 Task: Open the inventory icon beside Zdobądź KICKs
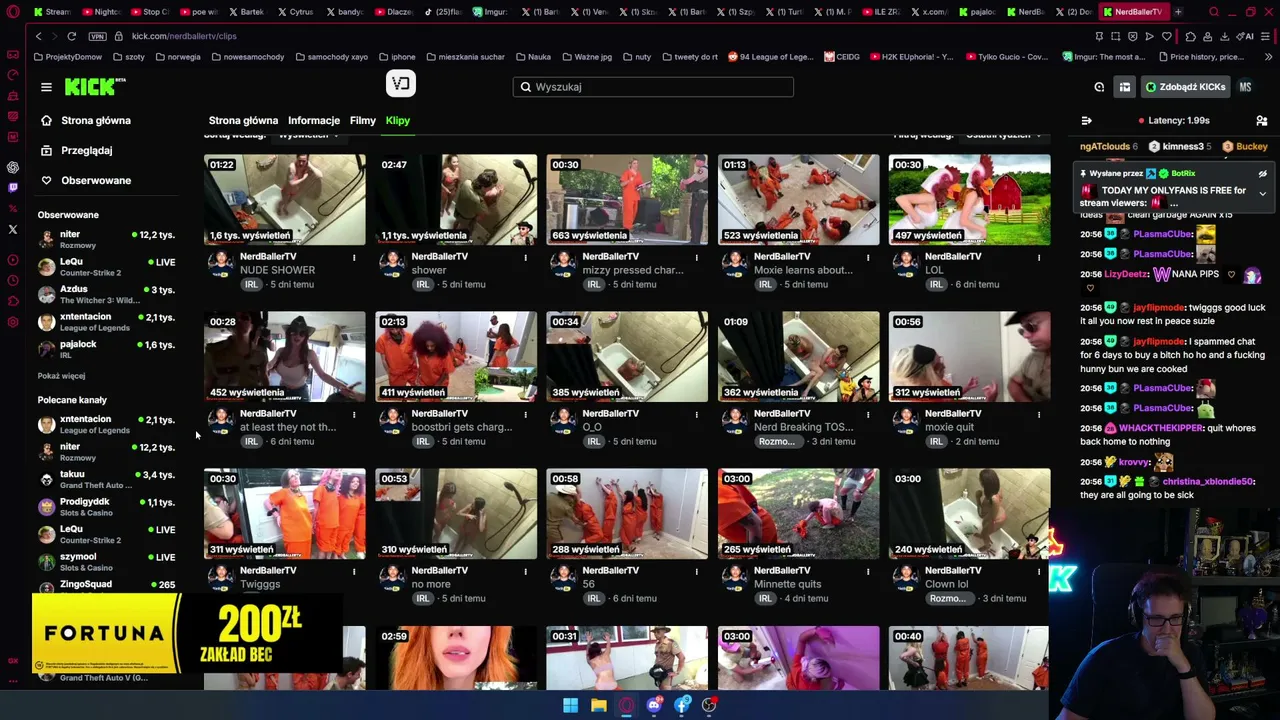(1125, 87)
